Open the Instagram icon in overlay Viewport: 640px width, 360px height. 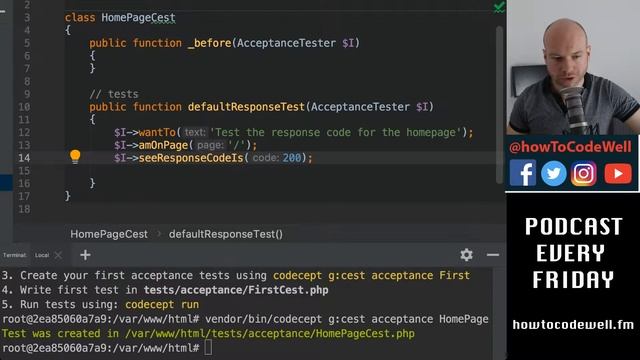click(584, 173)
